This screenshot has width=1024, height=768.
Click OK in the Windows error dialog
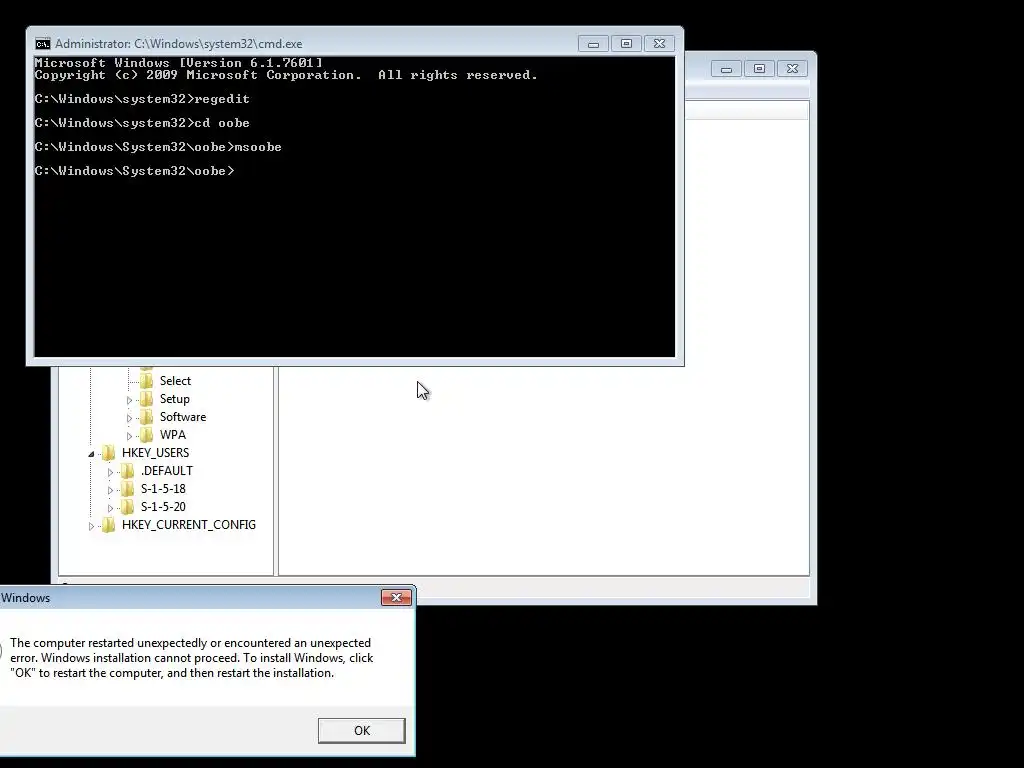[x=361, y=730]
